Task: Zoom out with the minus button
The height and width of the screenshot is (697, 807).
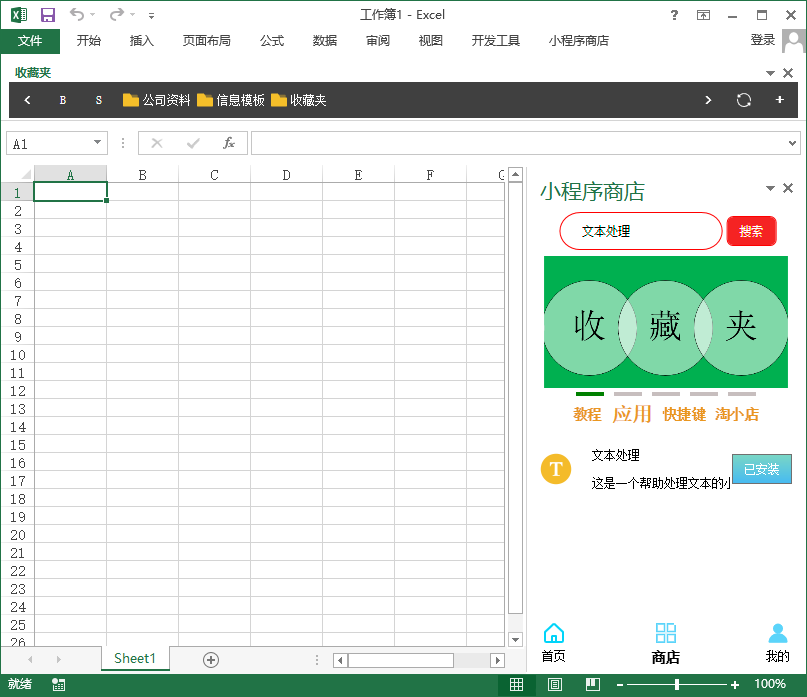Action: [x=620, y=685]
